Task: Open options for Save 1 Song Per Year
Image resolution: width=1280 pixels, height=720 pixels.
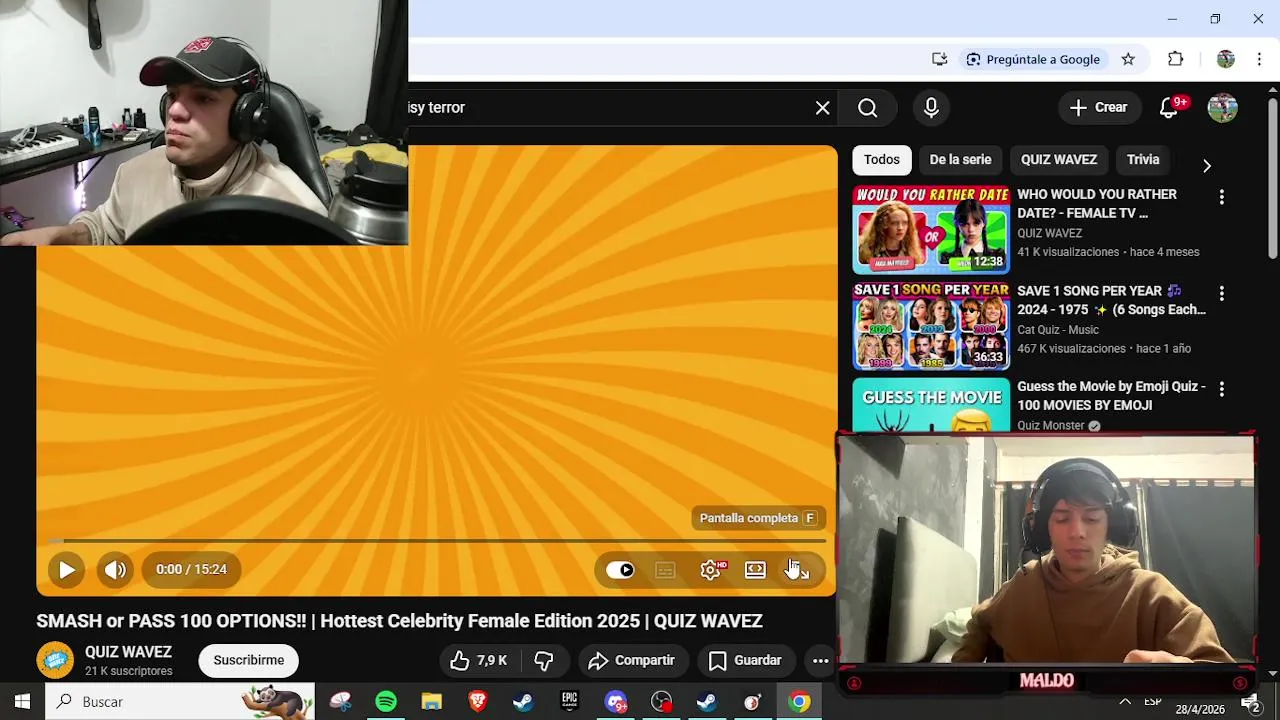Action: [x=1221, y=293]
